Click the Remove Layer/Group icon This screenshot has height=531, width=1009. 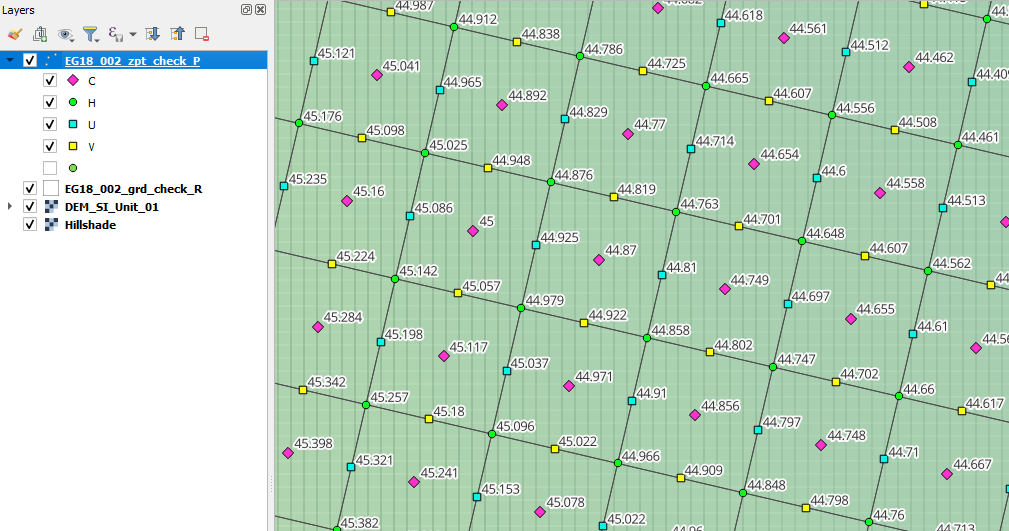pos(202,34)
